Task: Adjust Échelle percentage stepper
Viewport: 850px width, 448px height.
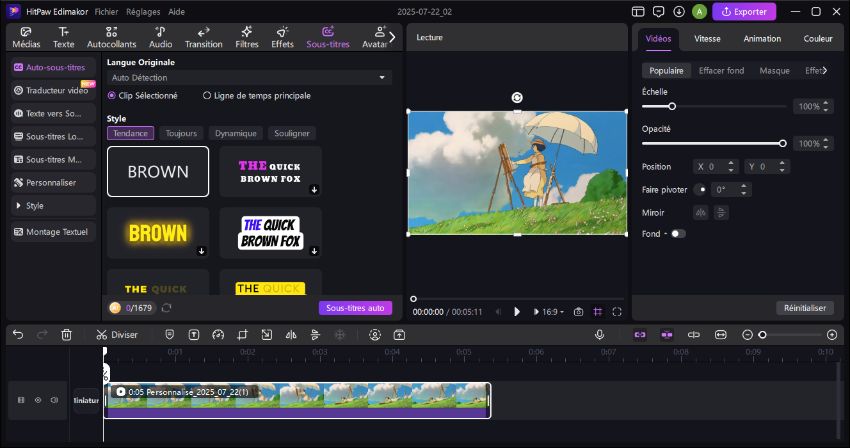Action: click(826, 106)
